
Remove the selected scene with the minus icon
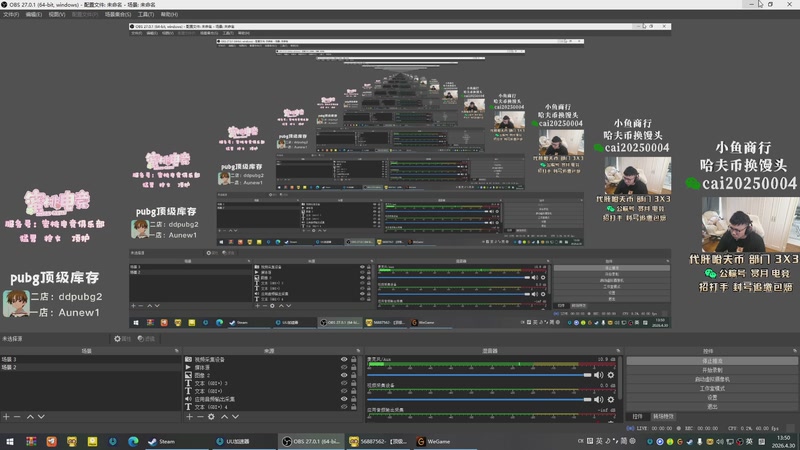tap(17, 417)
